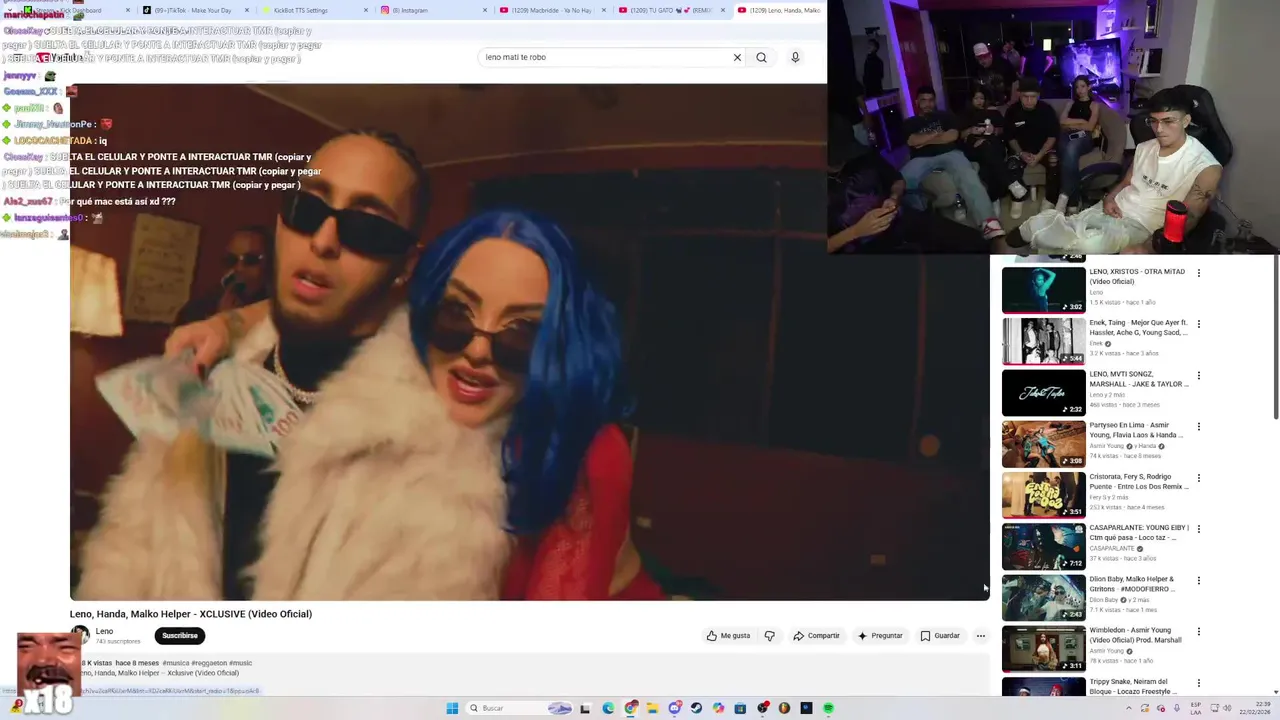Open Microsoft Store from taskbar

[x=740, y=708]
